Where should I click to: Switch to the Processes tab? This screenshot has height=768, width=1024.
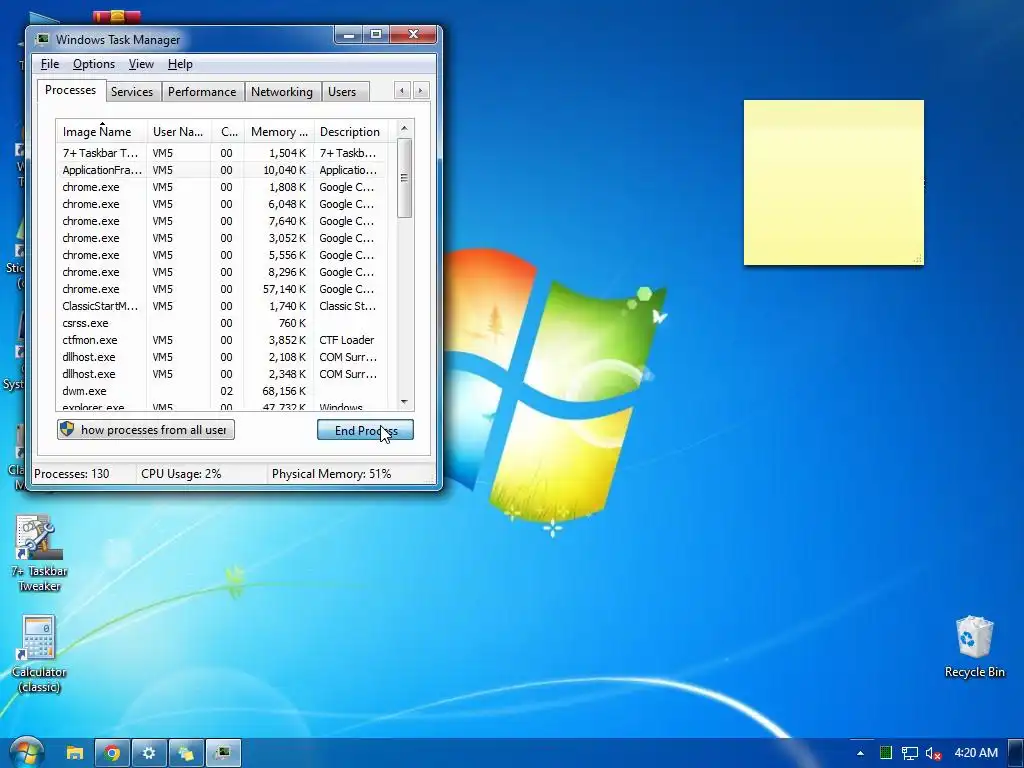tap(71, 90)
